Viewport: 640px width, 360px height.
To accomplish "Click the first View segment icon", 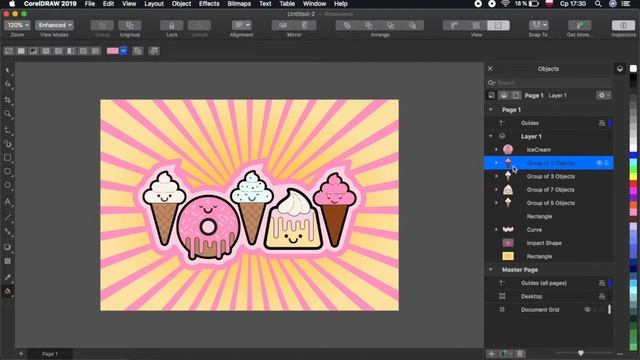I will pyautogui.click(x=454, y=25).
